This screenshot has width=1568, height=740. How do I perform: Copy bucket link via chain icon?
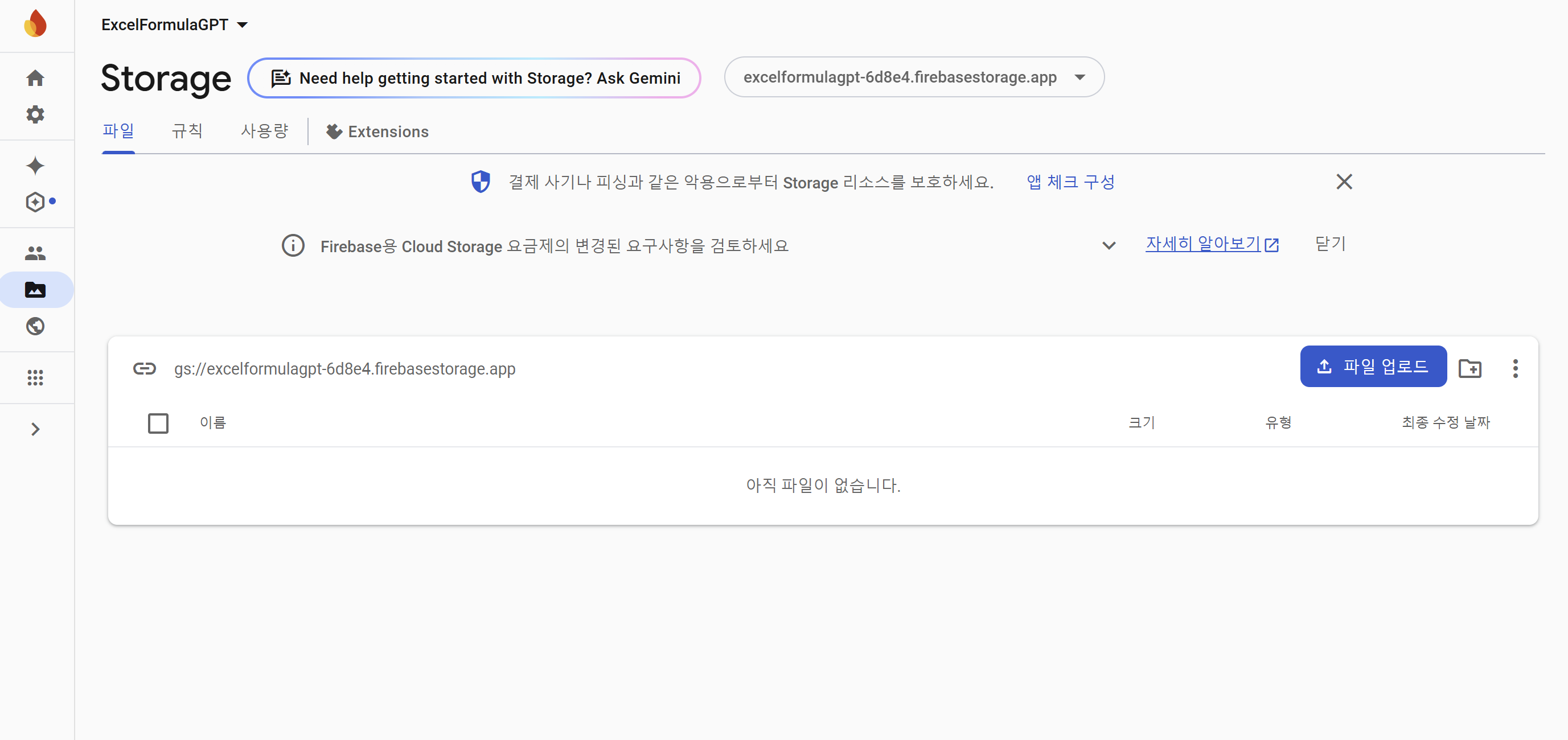coord(144,369)
